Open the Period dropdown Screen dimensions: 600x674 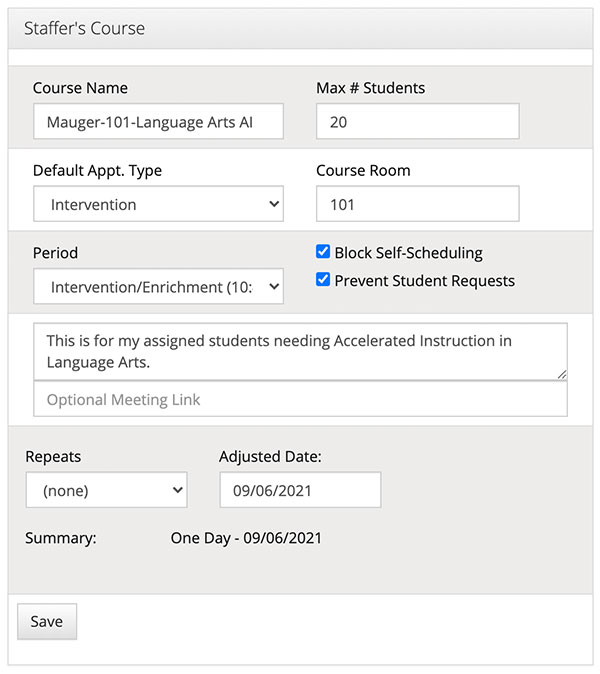pos(158,286)
